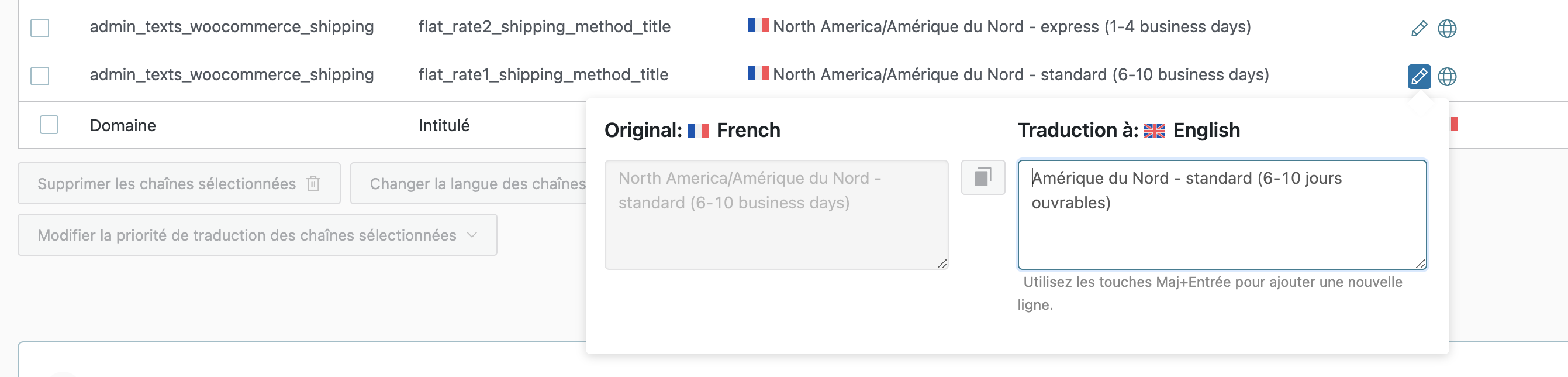
Task: Click UK flag beside English heading
Action: click(1154, 131)
